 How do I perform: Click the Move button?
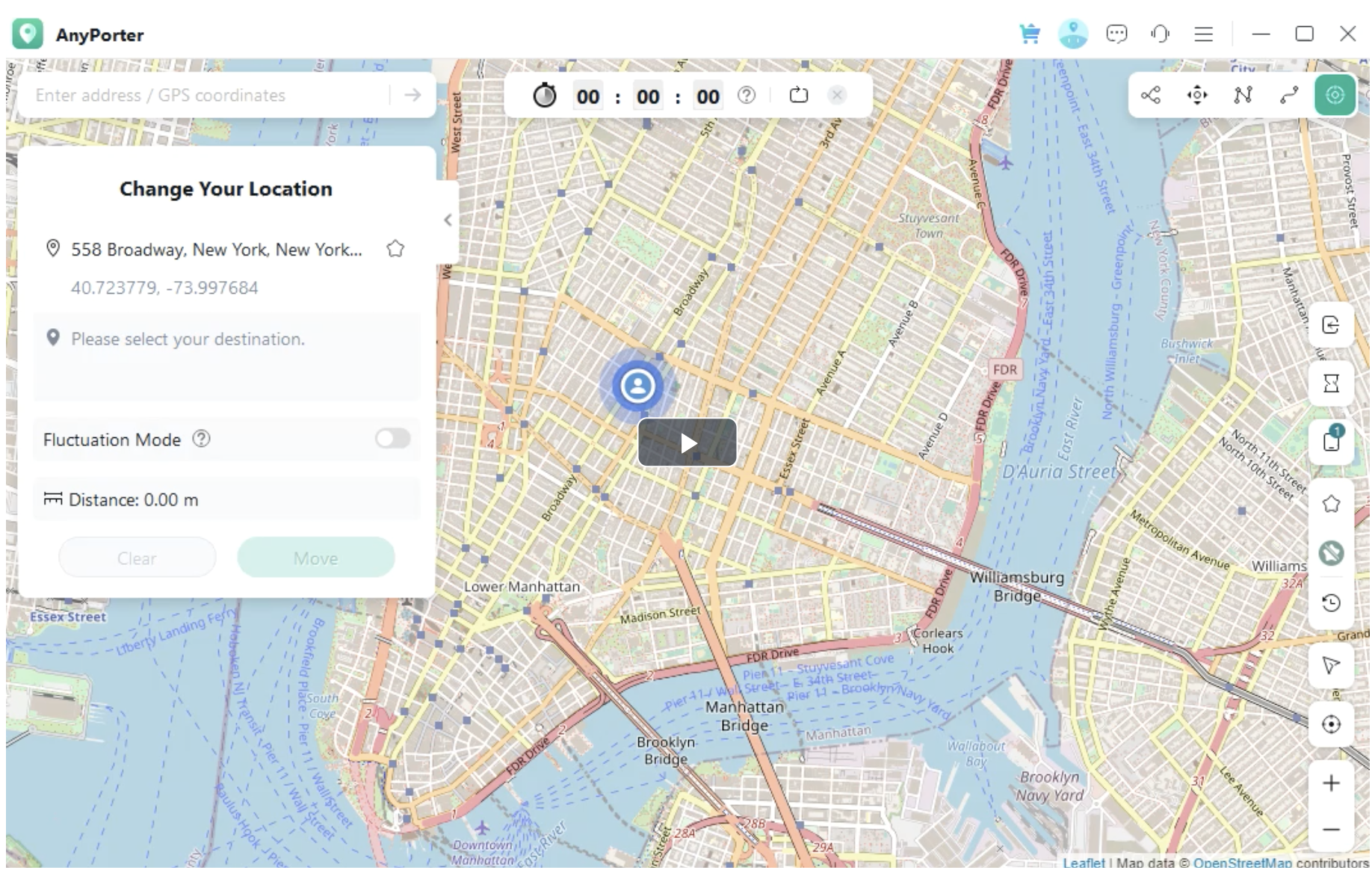coord(315,558)
